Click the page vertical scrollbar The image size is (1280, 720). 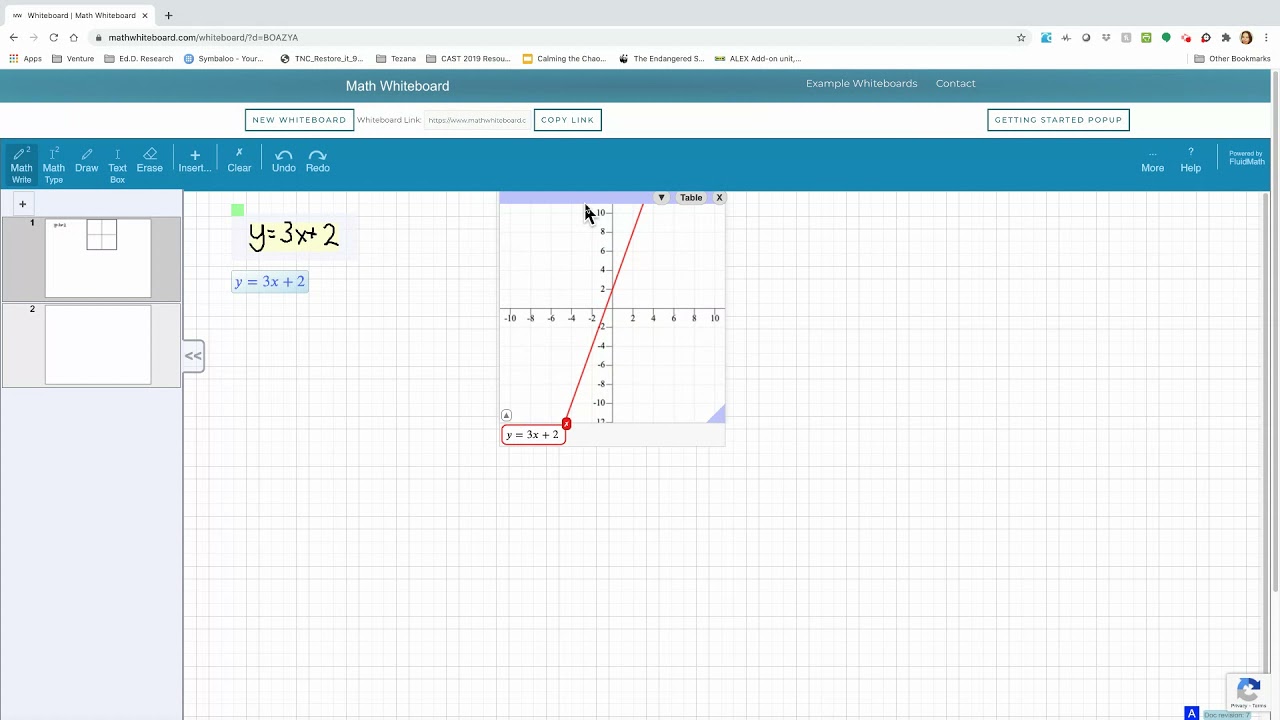(x=1275, y=330)
